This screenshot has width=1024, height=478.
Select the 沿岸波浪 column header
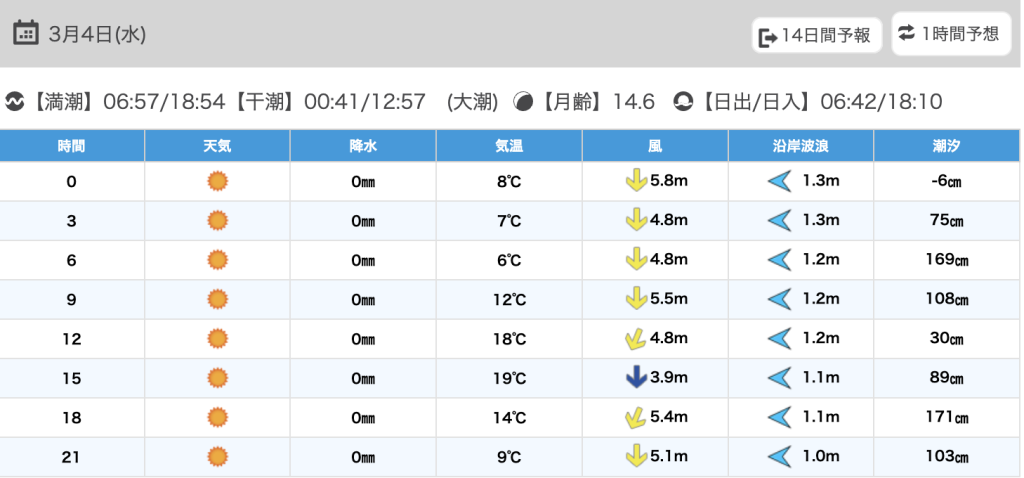click(800, 146)
